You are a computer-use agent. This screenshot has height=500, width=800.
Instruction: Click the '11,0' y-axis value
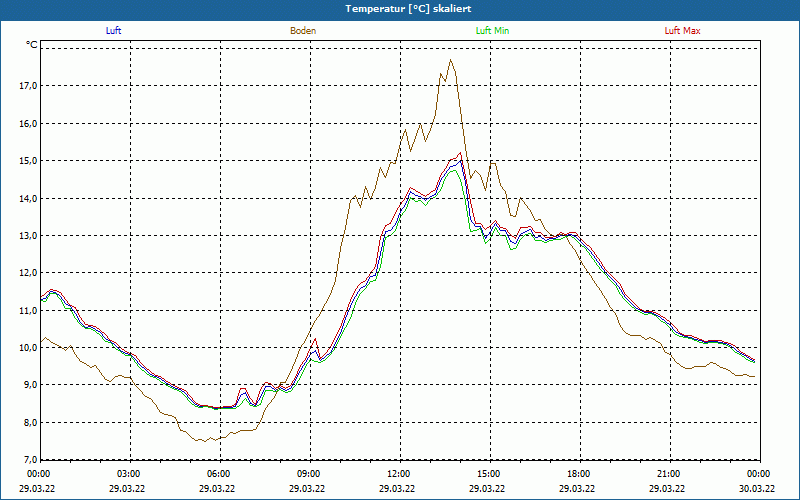[x=28, y=310]
